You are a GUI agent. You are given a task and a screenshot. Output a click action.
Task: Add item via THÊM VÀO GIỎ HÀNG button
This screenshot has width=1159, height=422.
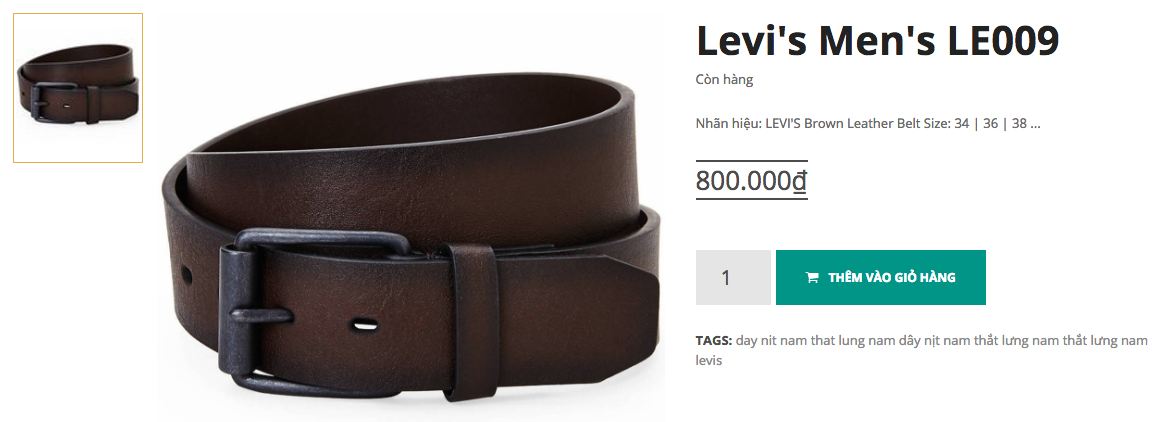880,277
